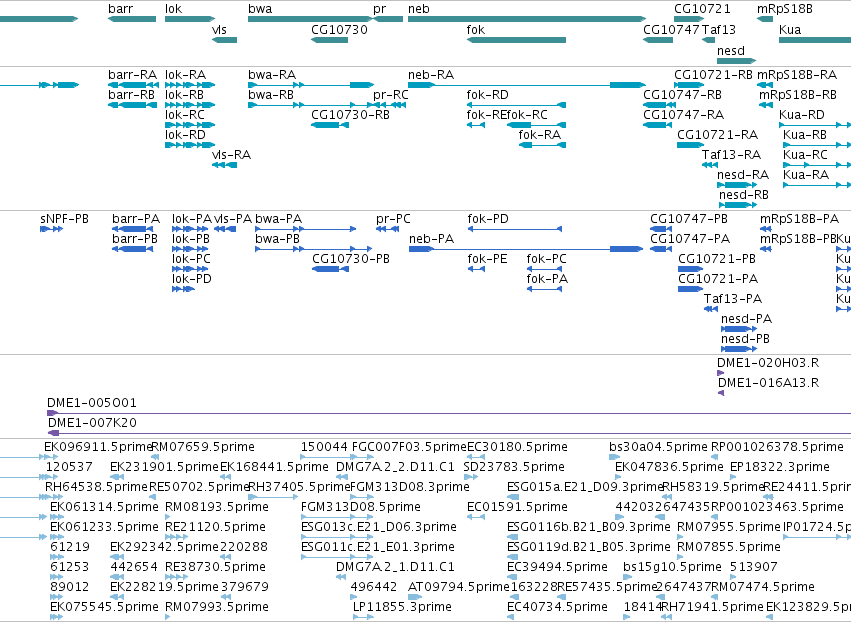Click the DME1-007K20 label

(92, 422)
